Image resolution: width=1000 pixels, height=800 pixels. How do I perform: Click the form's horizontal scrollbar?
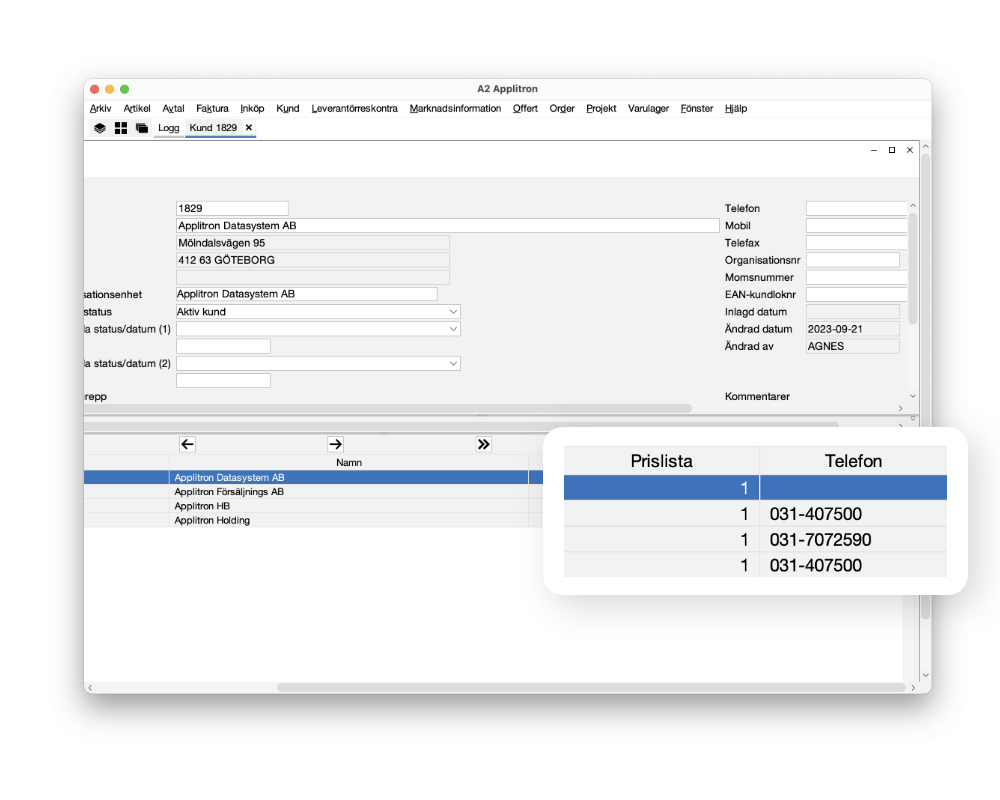tap(388, 408)
